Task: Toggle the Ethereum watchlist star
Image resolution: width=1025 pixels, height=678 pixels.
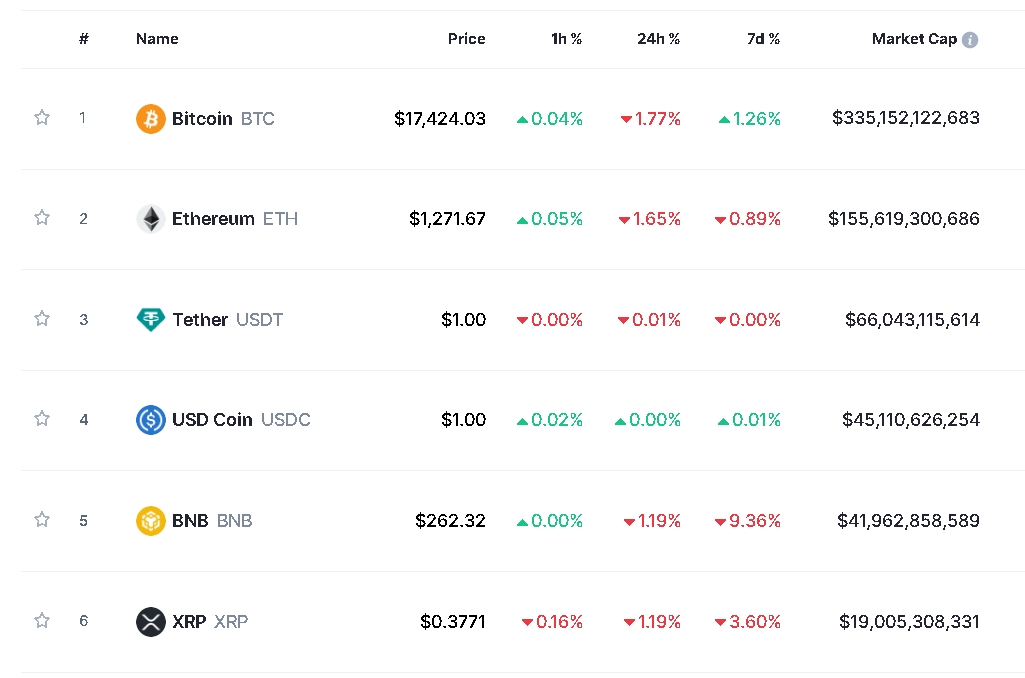Action: click(x=42, y=218)
